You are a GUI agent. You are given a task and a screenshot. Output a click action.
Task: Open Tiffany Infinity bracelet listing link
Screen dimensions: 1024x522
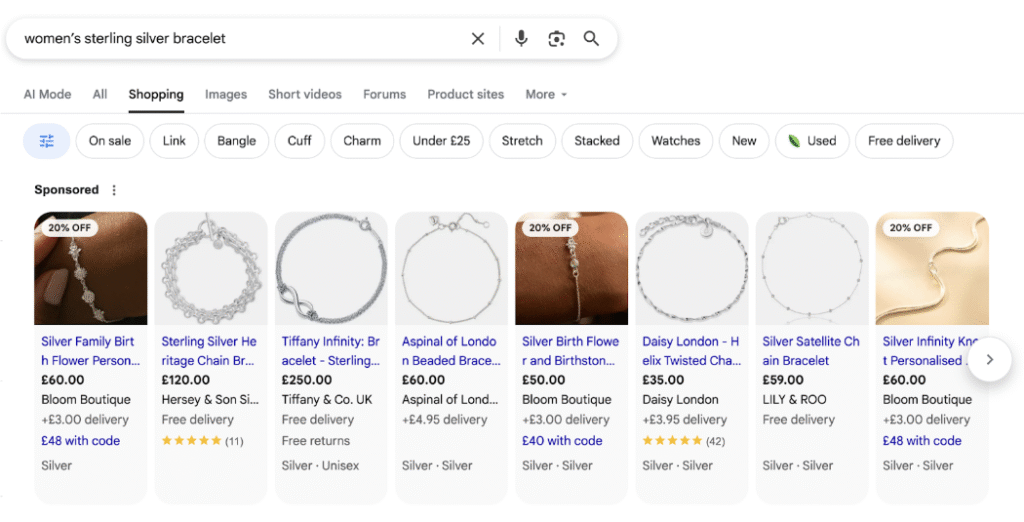(330, 351)
